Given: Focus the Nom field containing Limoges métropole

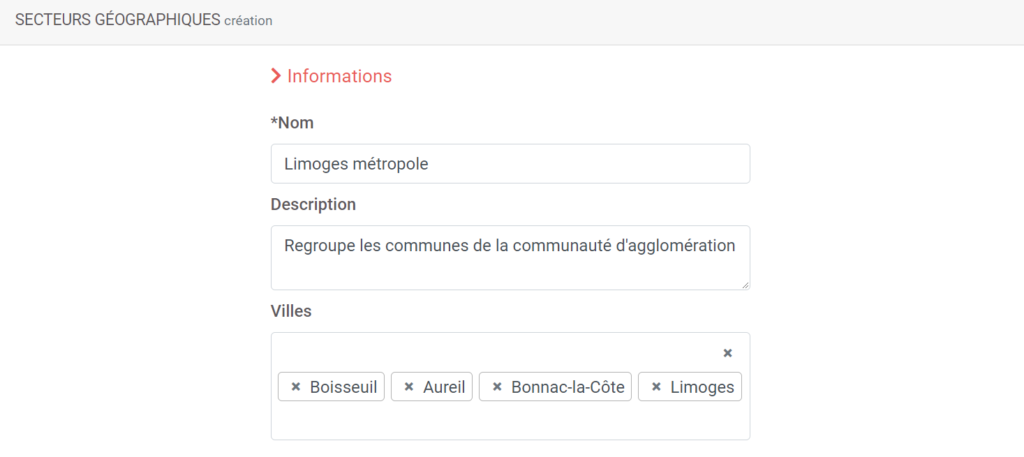Looking at the screenshot, I should point(510,164).
